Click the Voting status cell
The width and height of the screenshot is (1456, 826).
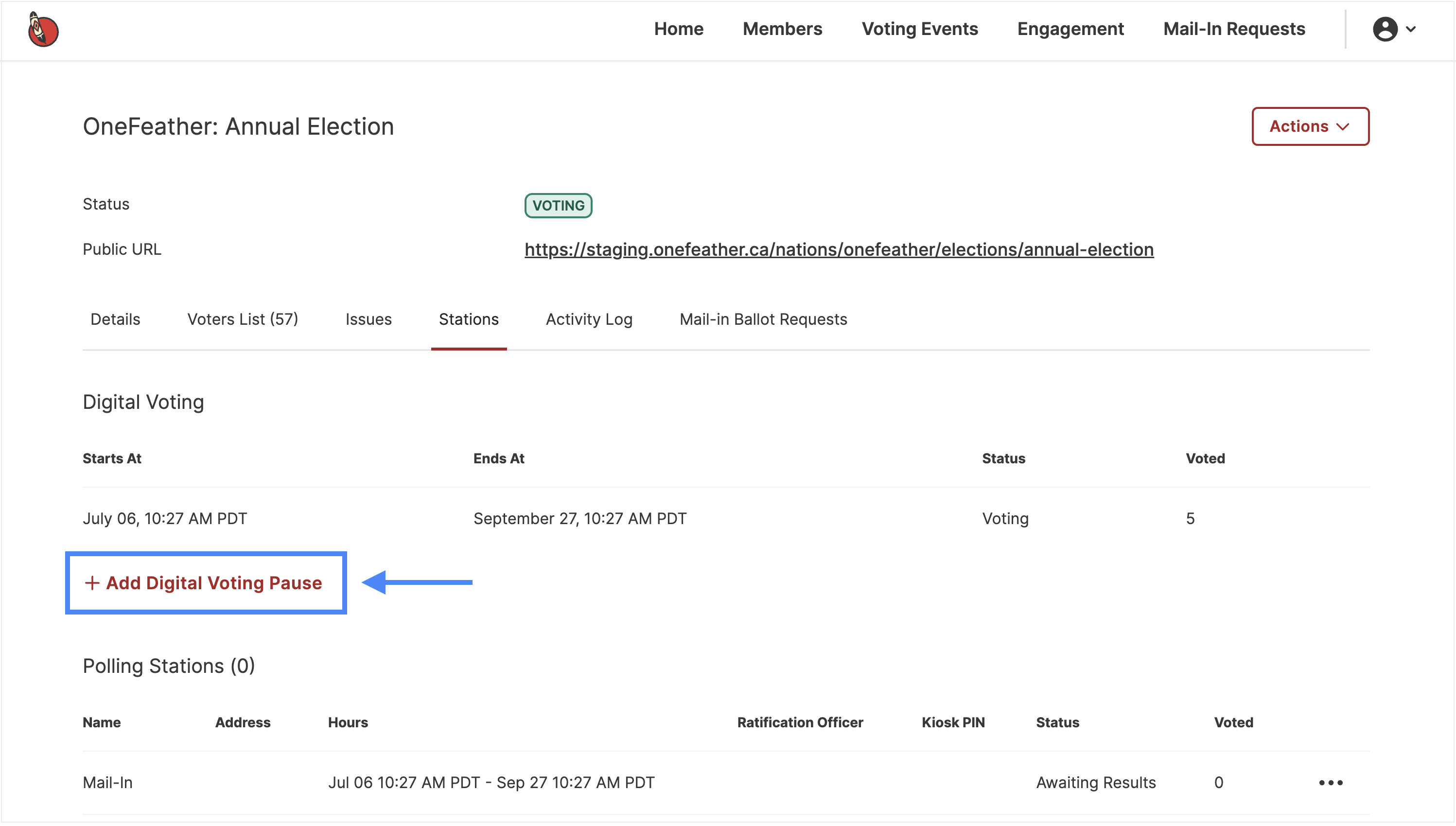click(1005, 519)
